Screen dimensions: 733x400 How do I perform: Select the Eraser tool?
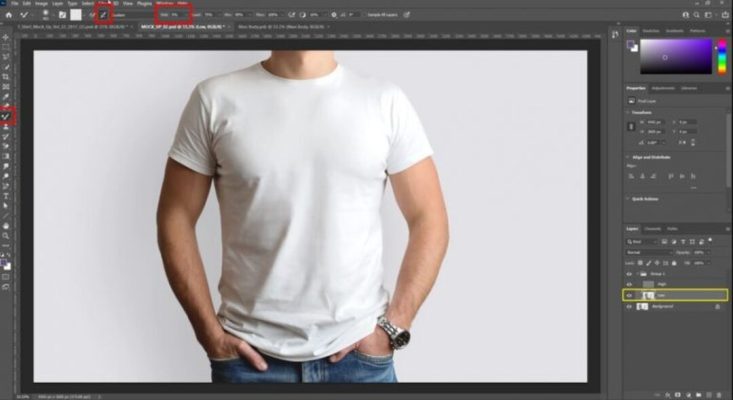click(x=6, y=146)
